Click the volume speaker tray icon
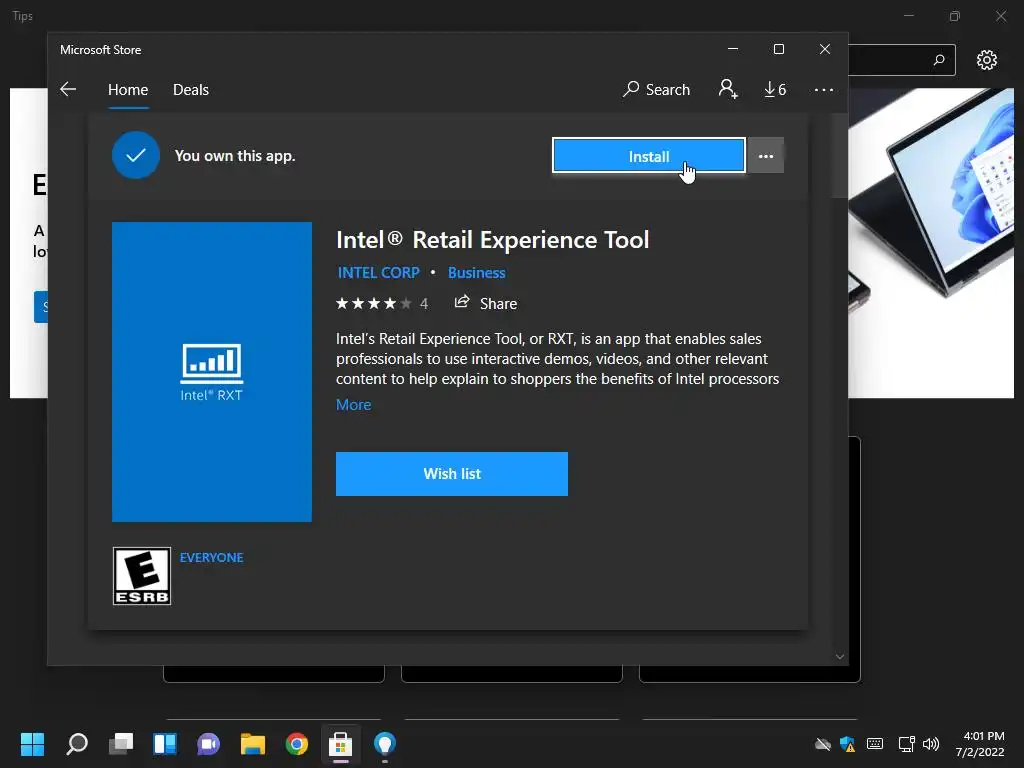 tap(931, 744)
